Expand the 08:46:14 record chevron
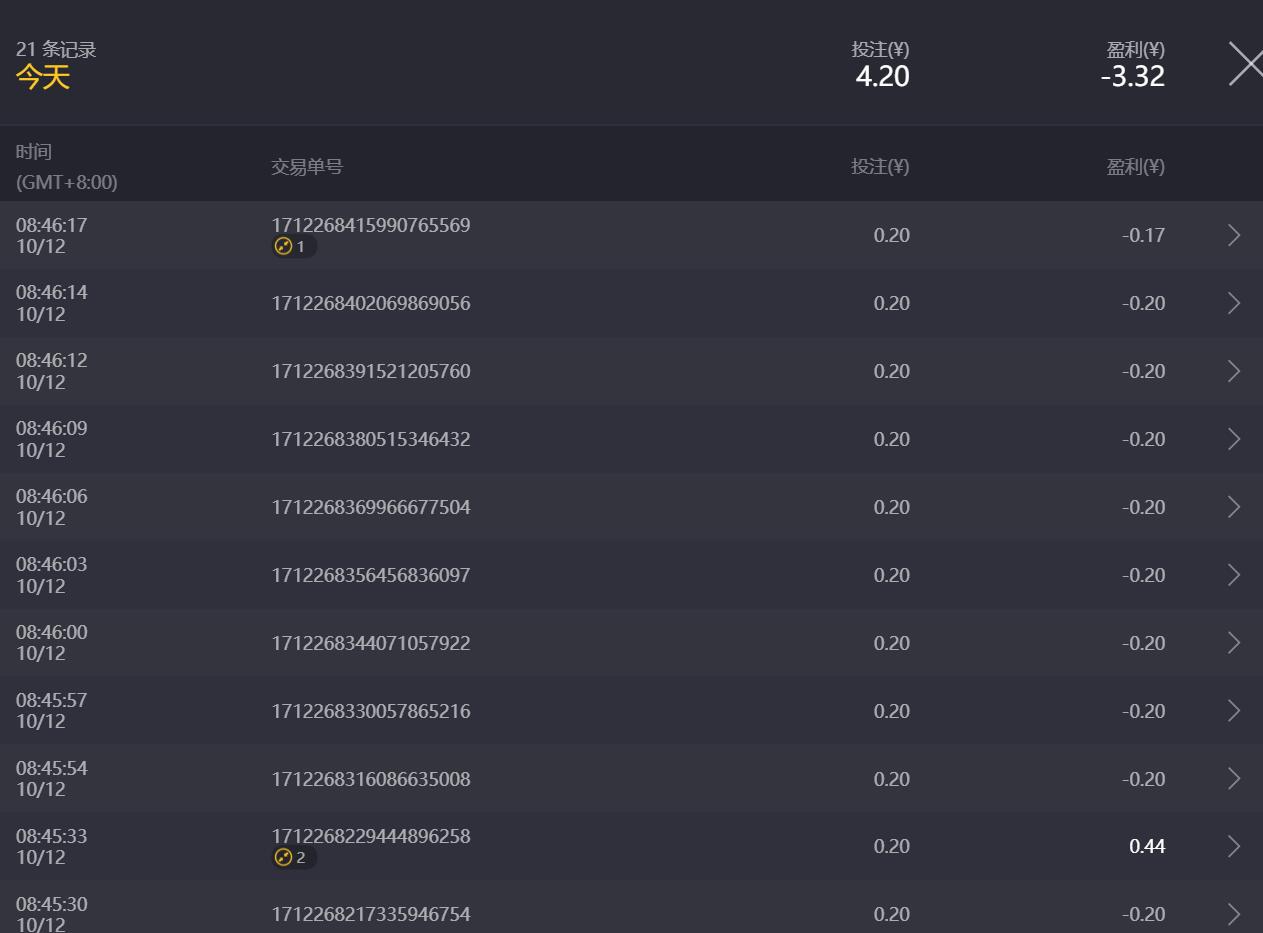This screenshot has width=1263, height=933. (1234, 303)
